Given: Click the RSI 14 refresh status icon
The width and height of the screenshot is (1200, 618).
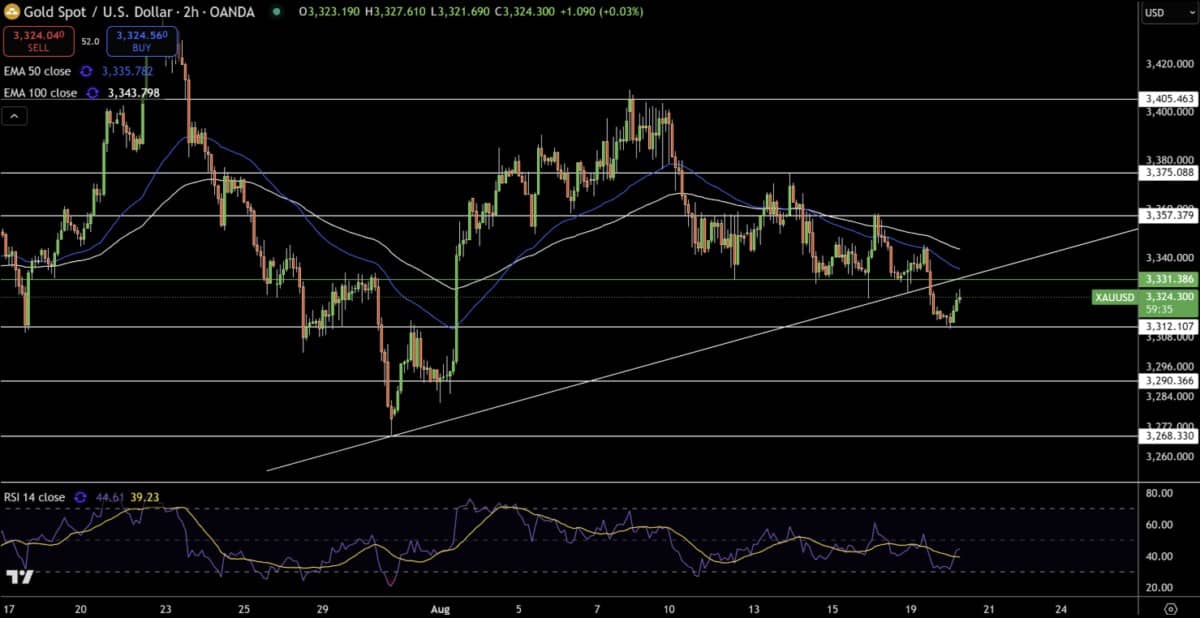Looking at the screenshot, I should (81, 496).
